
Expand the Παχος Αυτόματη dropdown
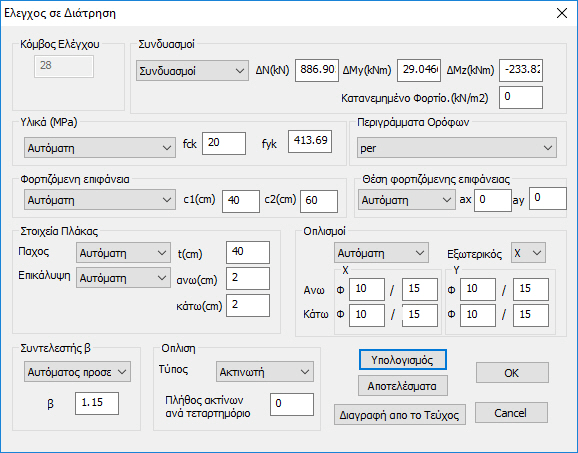click(x=123, y=253)
